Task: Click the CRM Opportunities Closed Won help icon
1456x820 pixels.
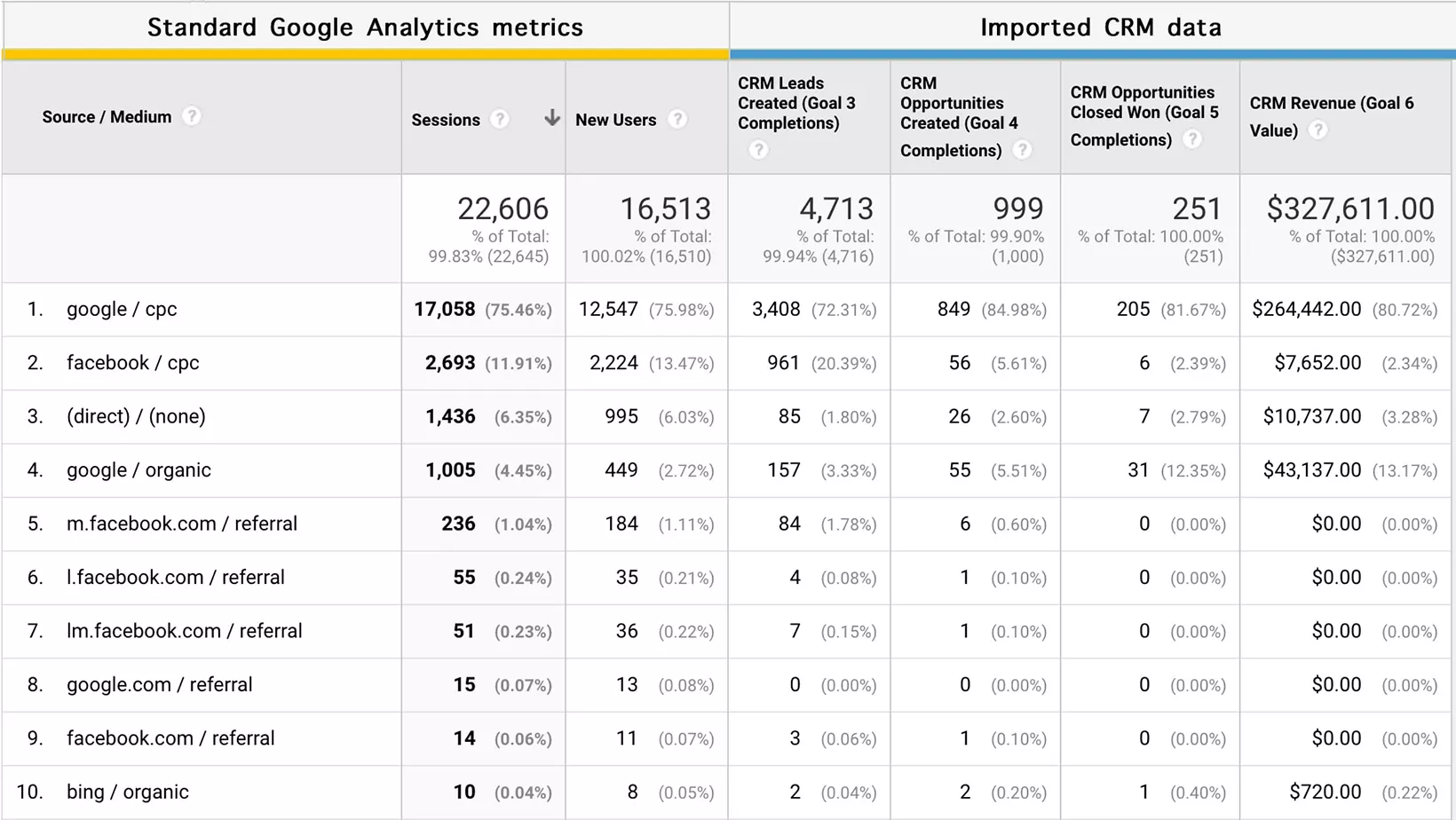Action: point(1192,139)
